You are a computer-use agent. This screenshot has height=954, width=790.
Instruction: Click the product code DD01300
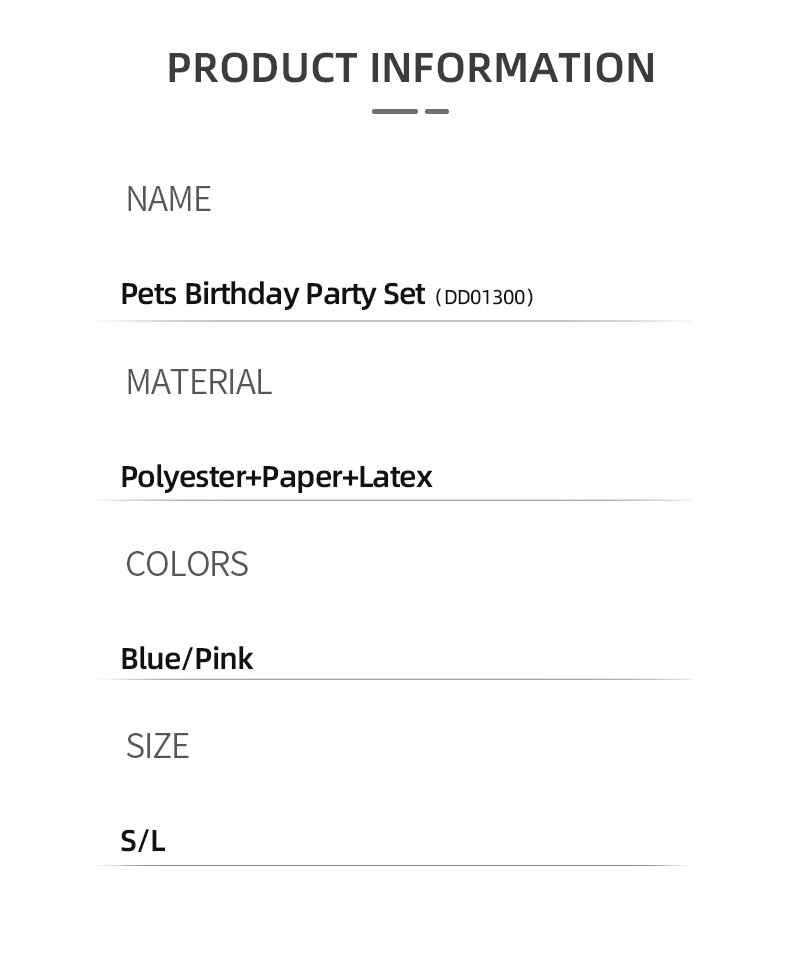click(x=484, y=297)
